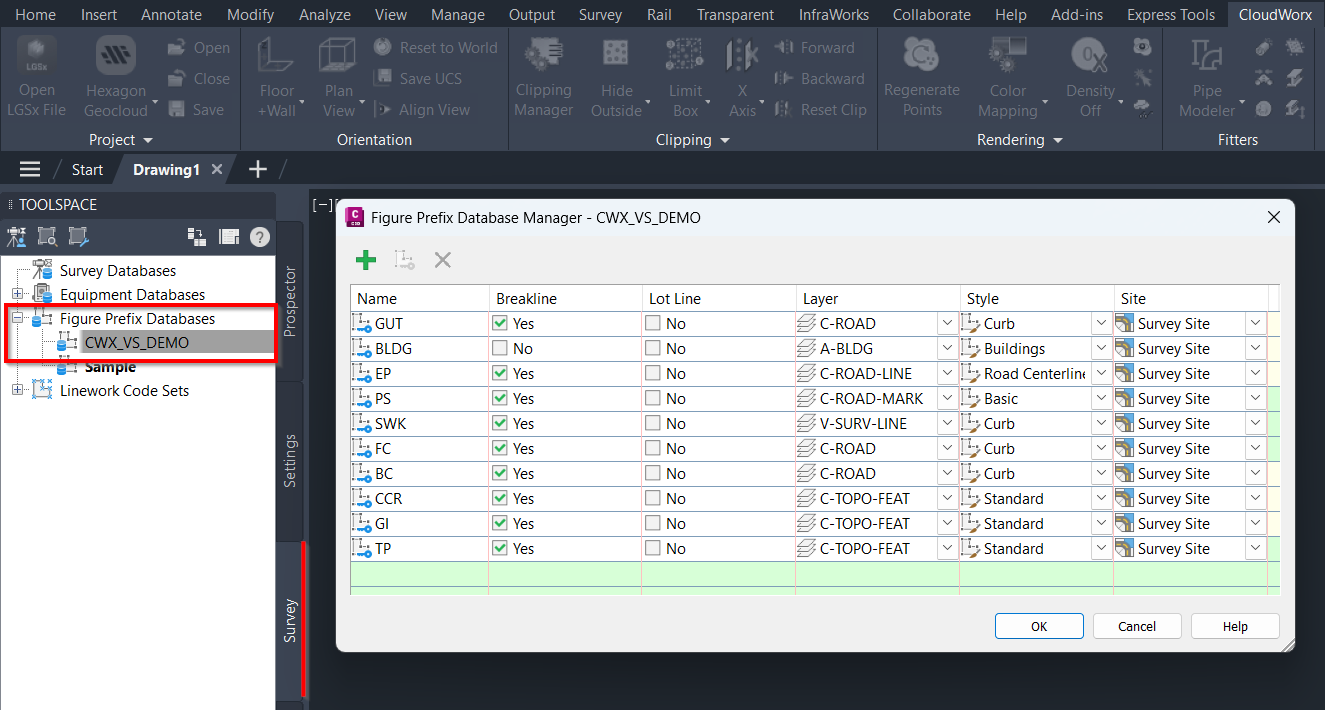Click the first Toolspace toolbar survey icon
The width and height of the screenshot is (1325, 710).
[x=17, y=237]
